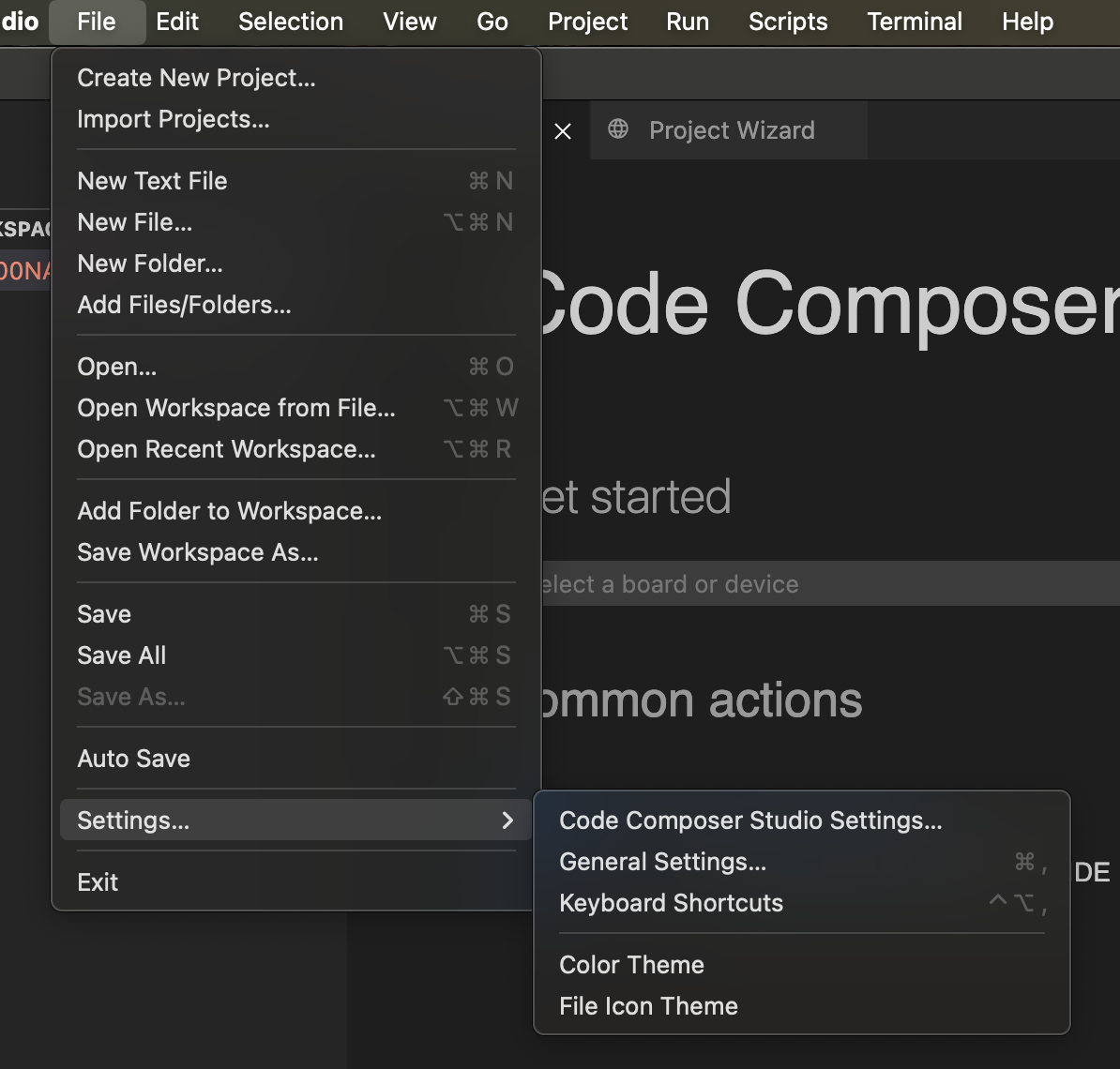
Task: Click the globe icon on Project Wizard tab
Action: 618,129
